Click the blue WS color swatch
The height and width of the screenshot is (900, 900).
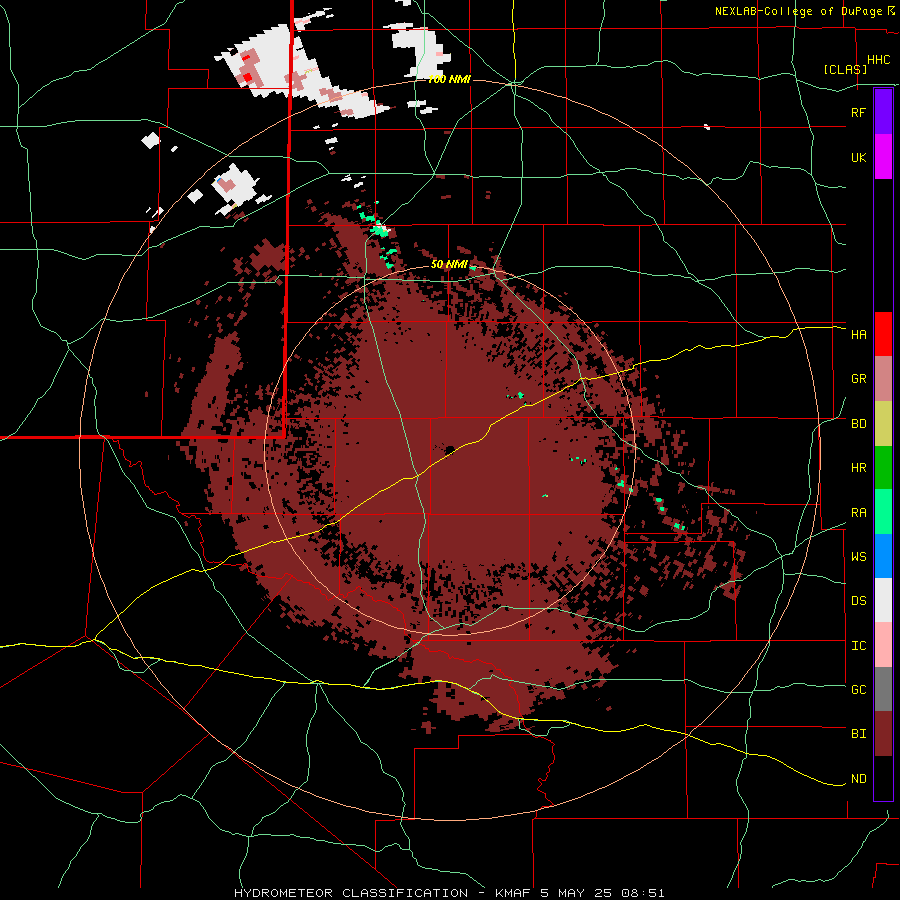883,556
